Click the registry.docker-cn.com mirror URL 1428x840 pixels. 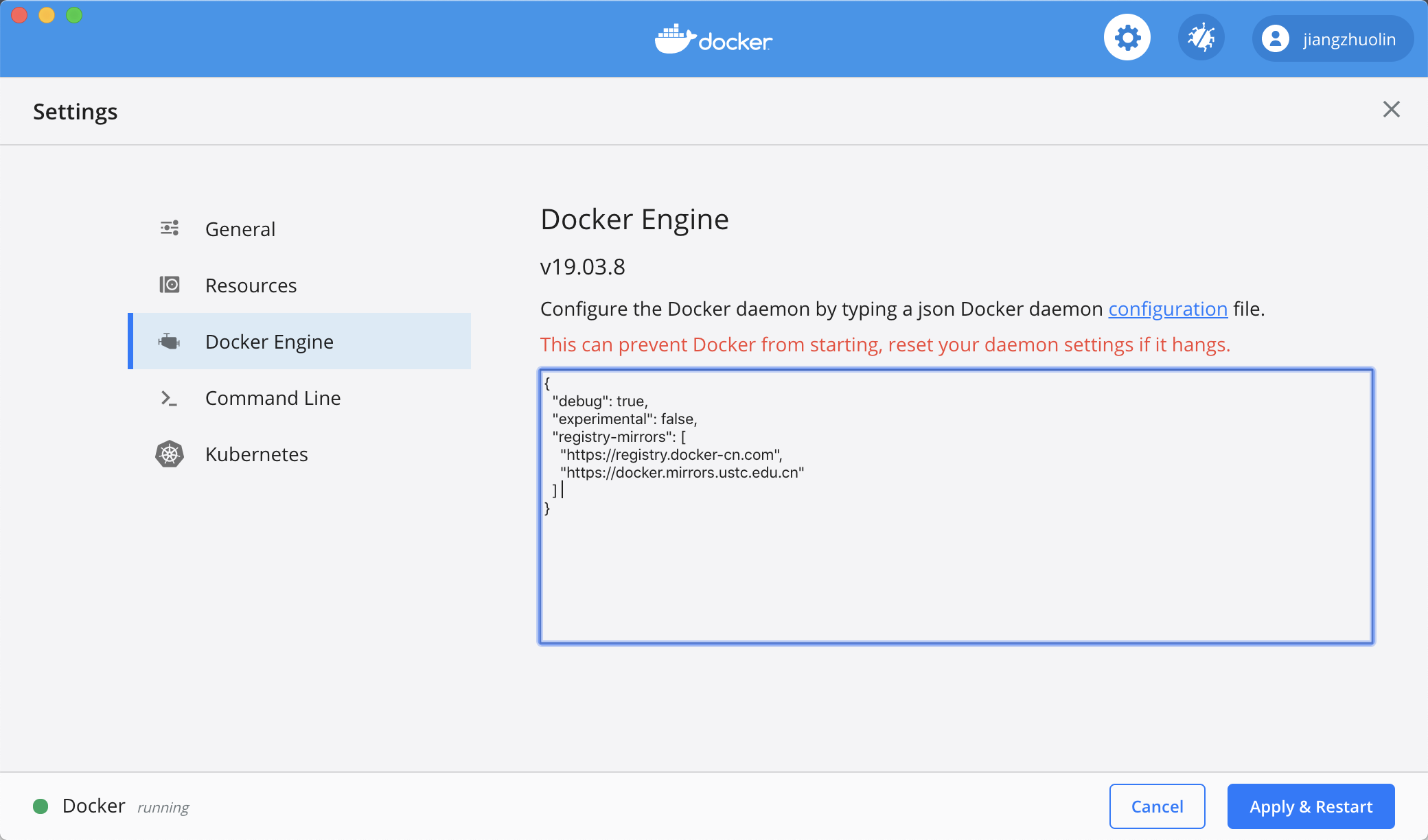pyautogui.click(x=671, y=454)
